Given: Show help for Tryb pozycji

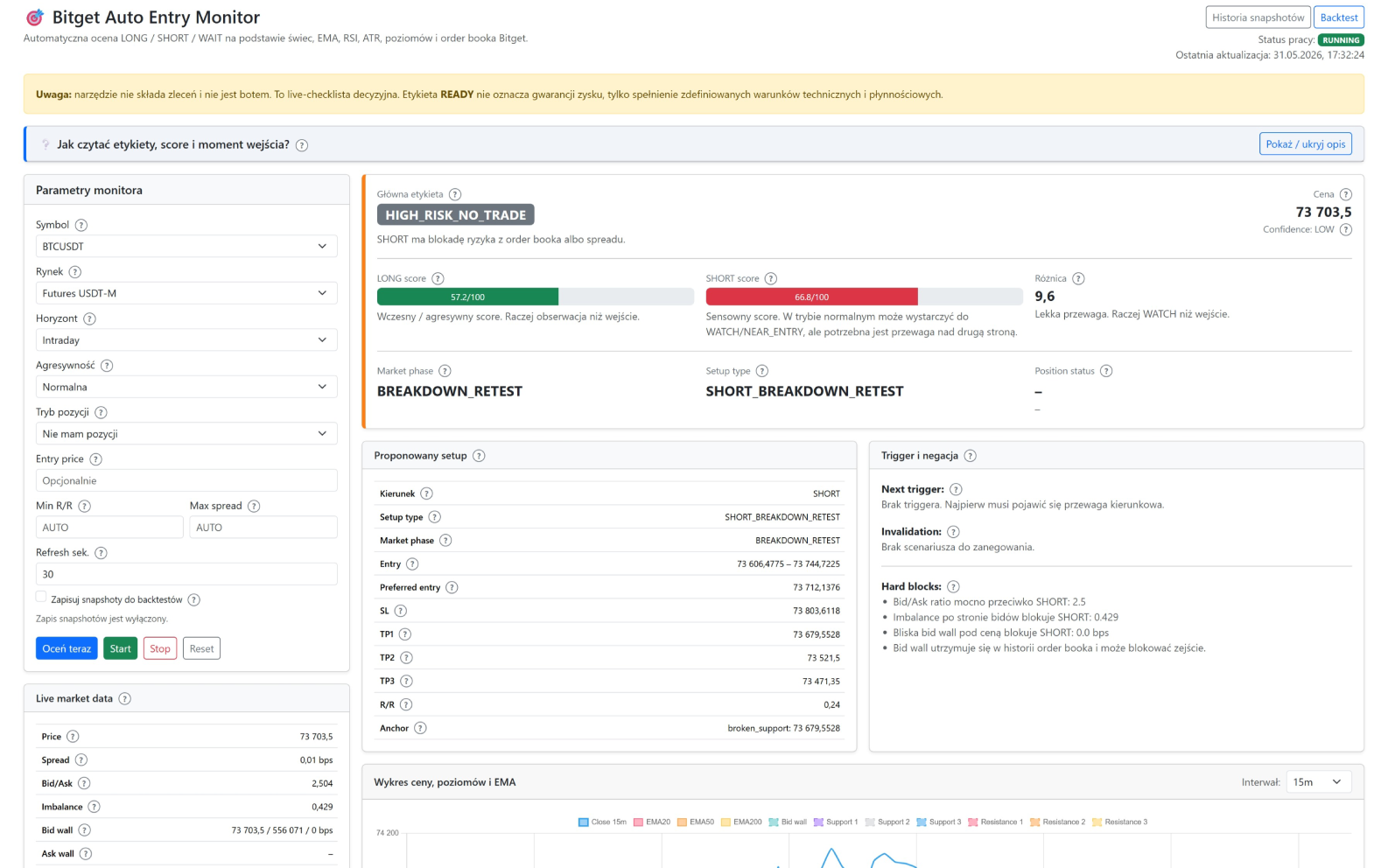Looking at the screenshot, I should 101,412.
